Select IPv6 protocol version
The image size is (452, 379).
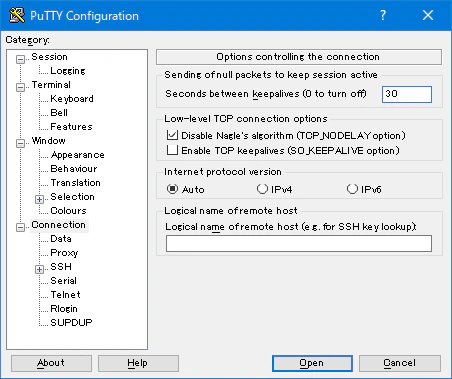point(352,189)
